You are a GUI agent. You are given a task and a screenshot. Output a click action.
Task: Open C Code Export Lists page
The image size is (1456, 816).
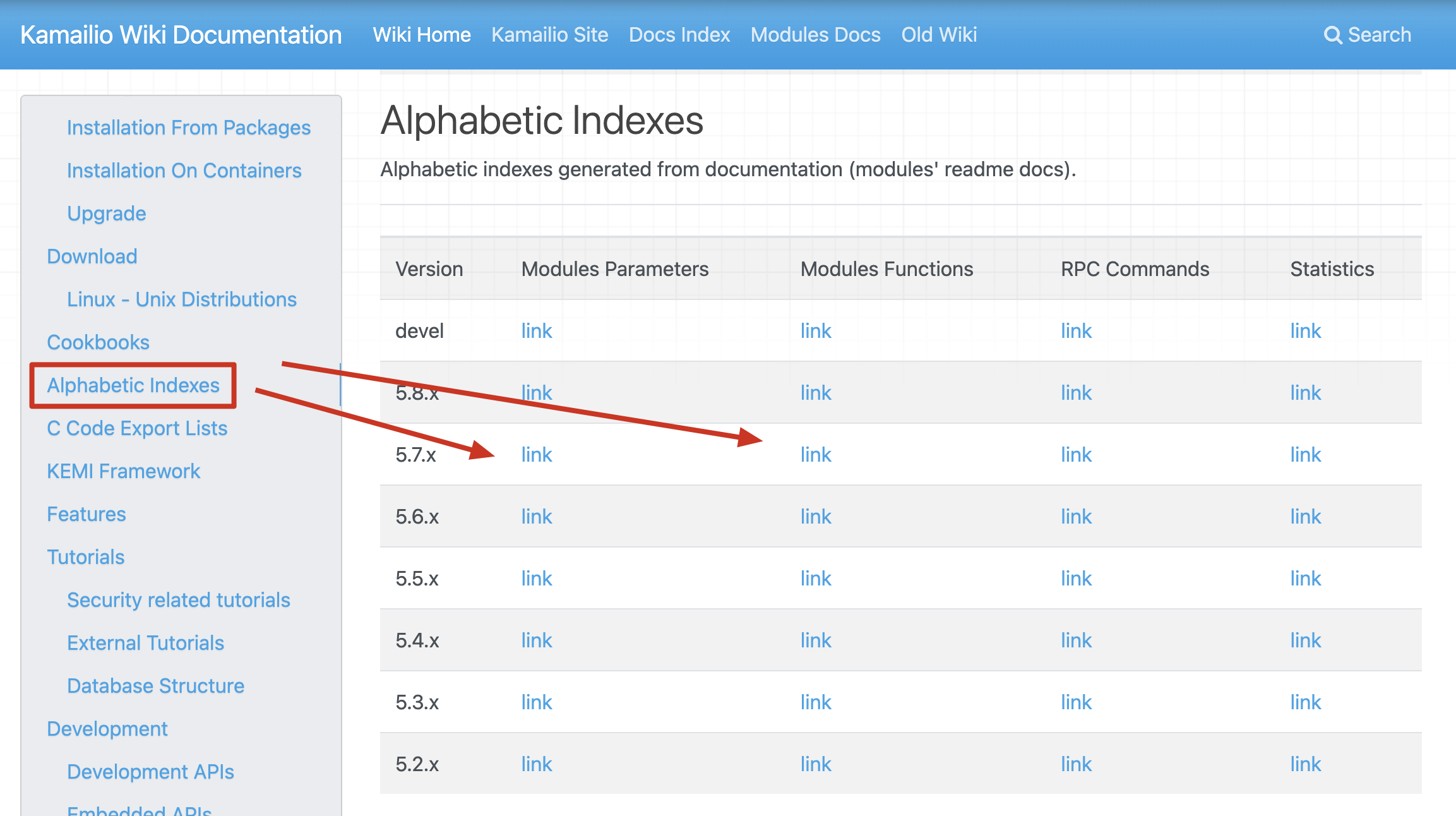click(x=137, y=428)
